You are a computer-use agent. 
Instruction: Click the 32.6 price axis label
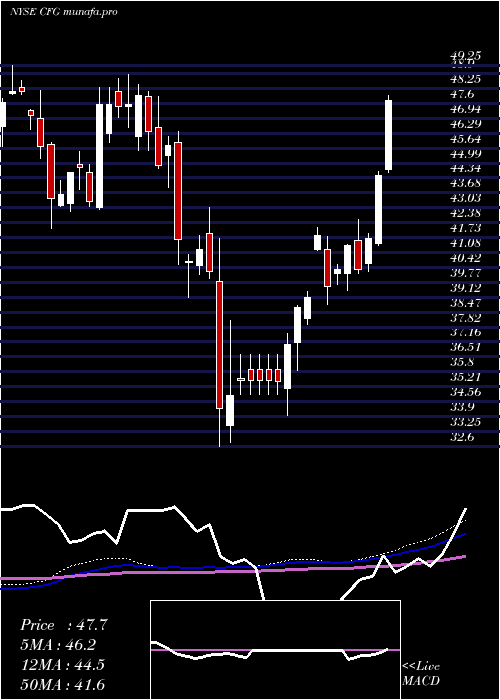click(x=463, y=437)
